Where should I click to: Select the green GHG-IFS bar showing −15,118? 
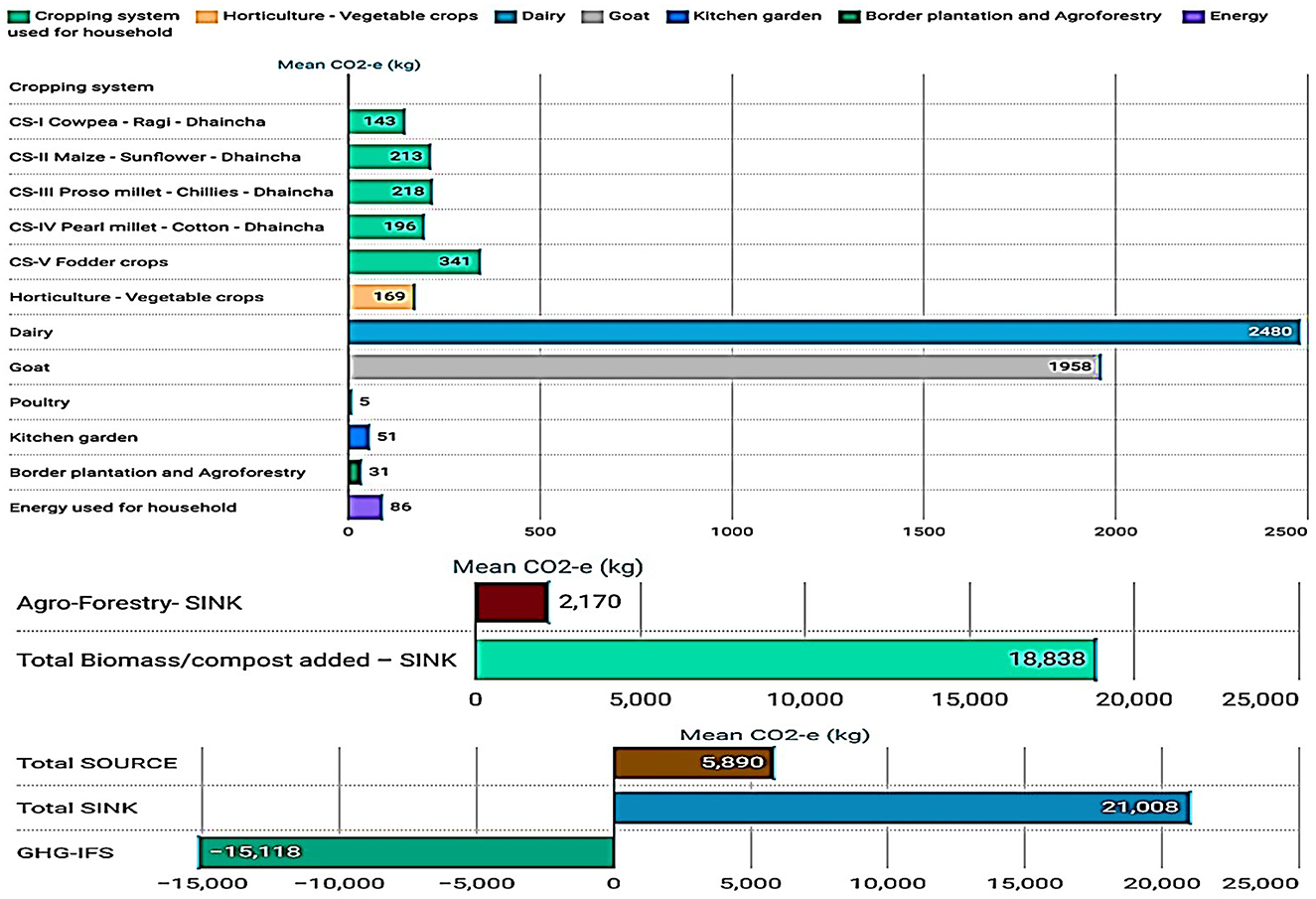(x=406, y=852)
